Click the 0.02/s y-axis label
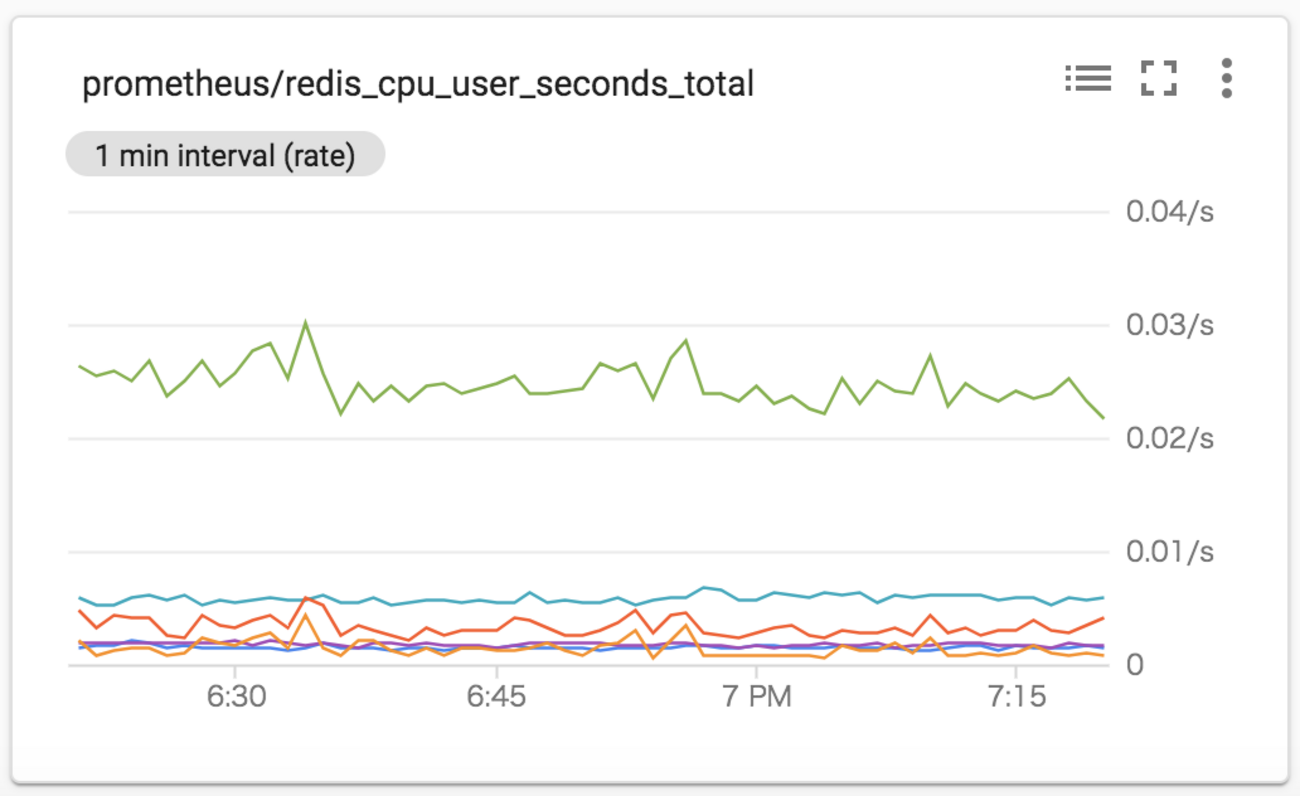The height and width of the screenshot is (796, 1300). (x=1169, y=438)
